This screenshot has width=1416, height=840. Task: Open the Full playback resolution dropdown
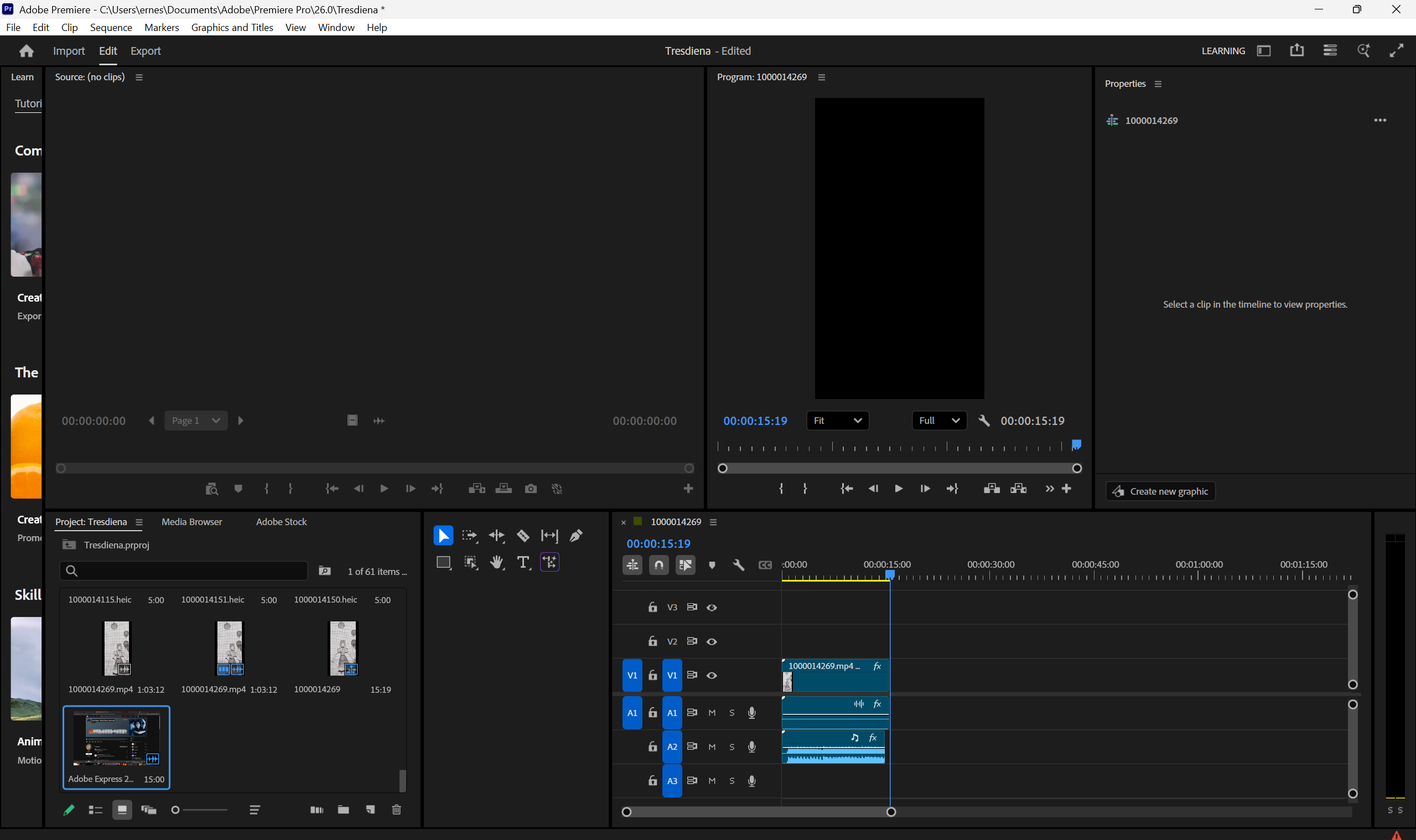point(939,421)
